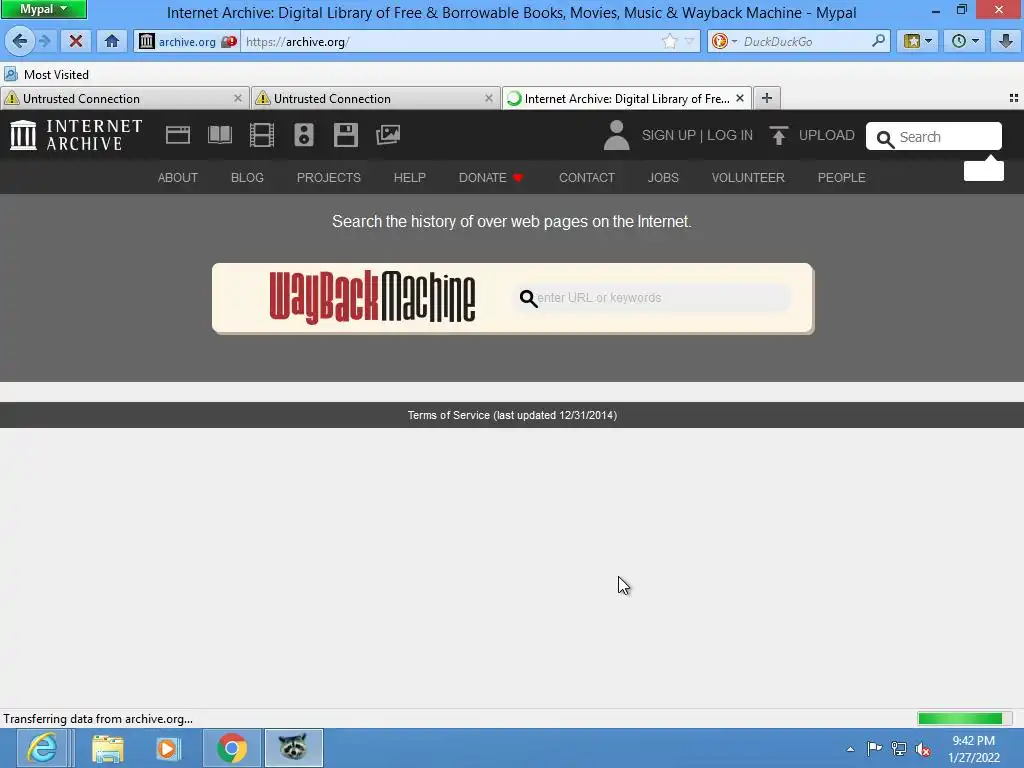Image resolution: width=1024 pixels, height=768 pixels.
Task: Launch Google Chrome from the taskbar
Action: [x=232, y=748]
